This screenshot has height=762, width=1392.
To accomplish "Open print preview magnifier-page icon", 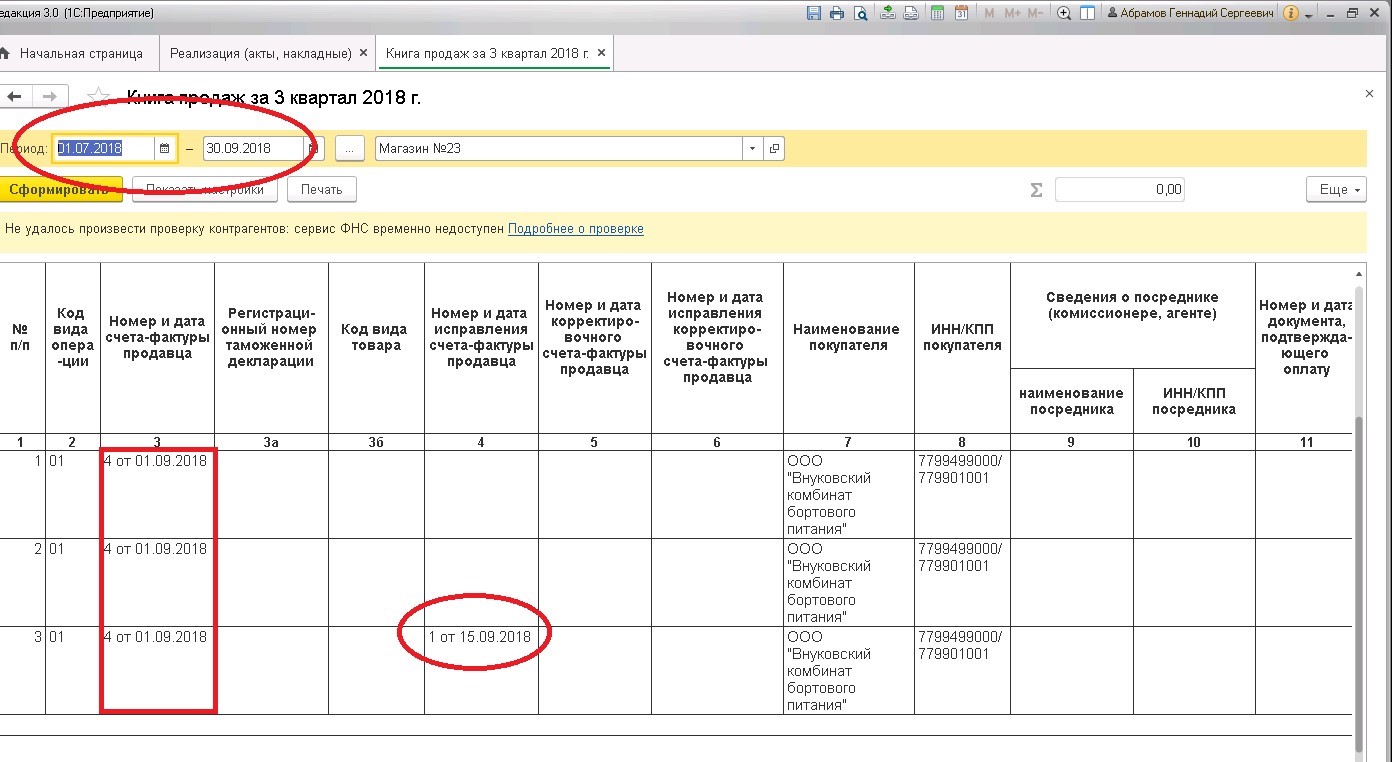I will pos(861,13).
